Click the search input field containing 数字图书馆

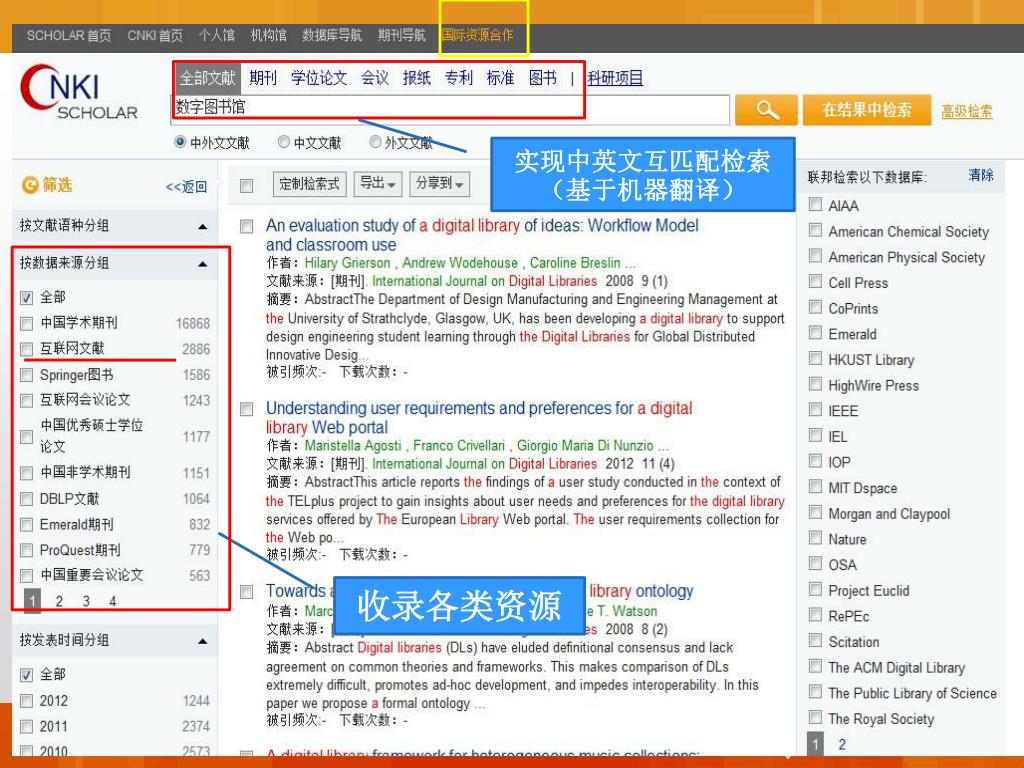coord(451,108)
